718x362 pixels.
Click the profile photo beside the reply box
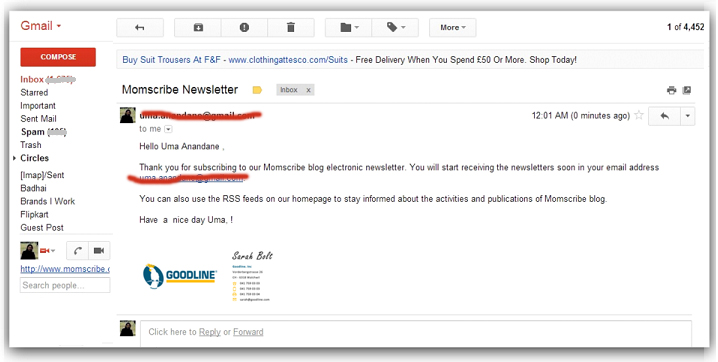tap(128, 328)
